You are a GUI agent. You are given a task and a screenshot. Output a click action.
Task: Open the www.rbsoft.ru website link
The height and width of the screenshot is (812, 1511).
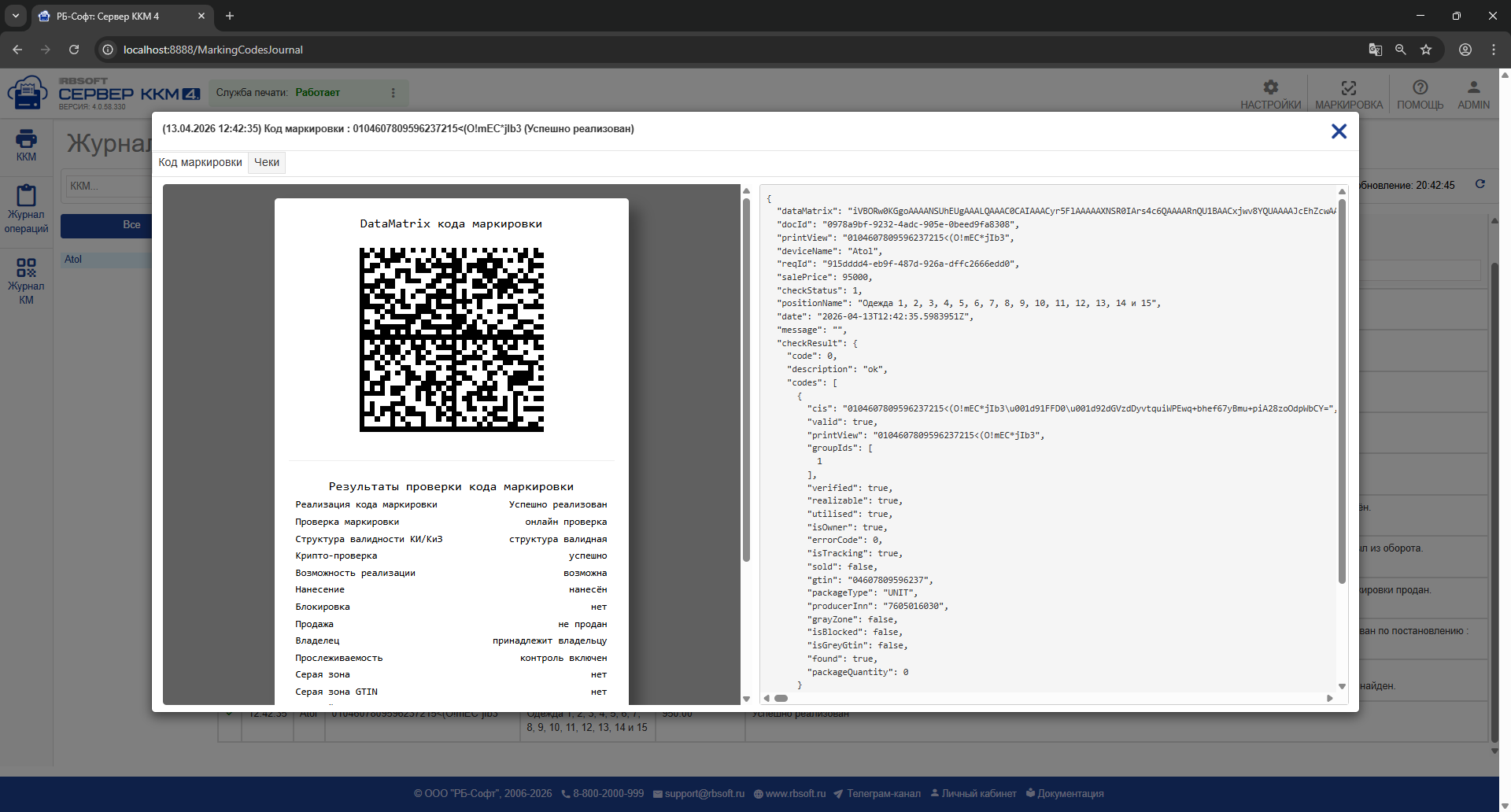790,794
